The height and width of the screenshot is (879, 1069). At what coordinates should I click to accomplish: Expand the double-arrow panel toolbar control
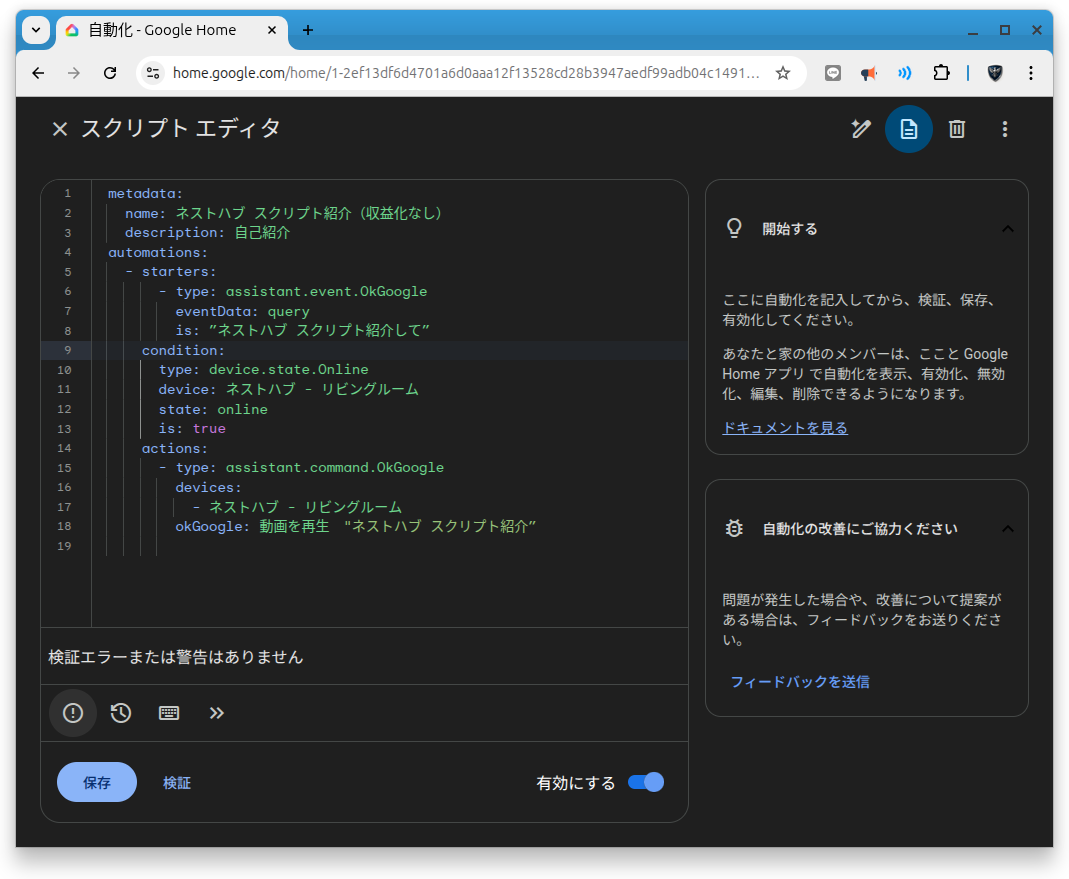[216, 713]
